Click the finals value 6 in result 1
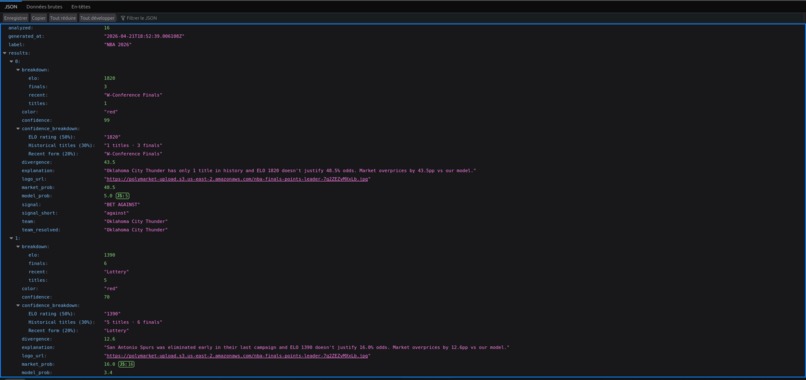 (105, 263)
